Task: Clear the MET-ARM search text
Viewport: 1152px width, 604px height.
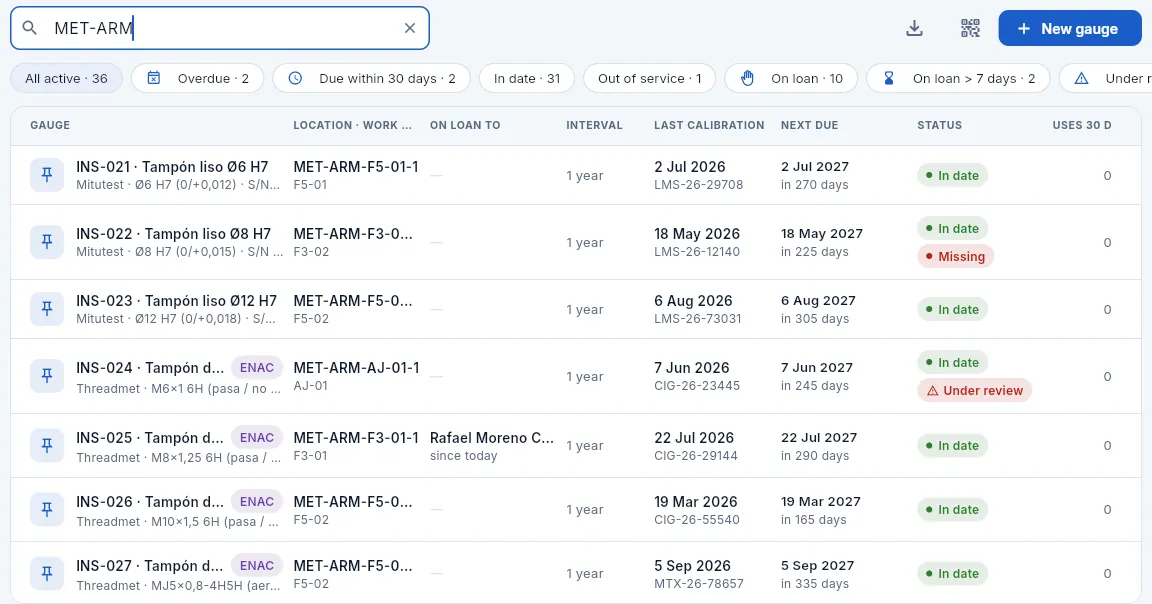Action: pos(410,28)
